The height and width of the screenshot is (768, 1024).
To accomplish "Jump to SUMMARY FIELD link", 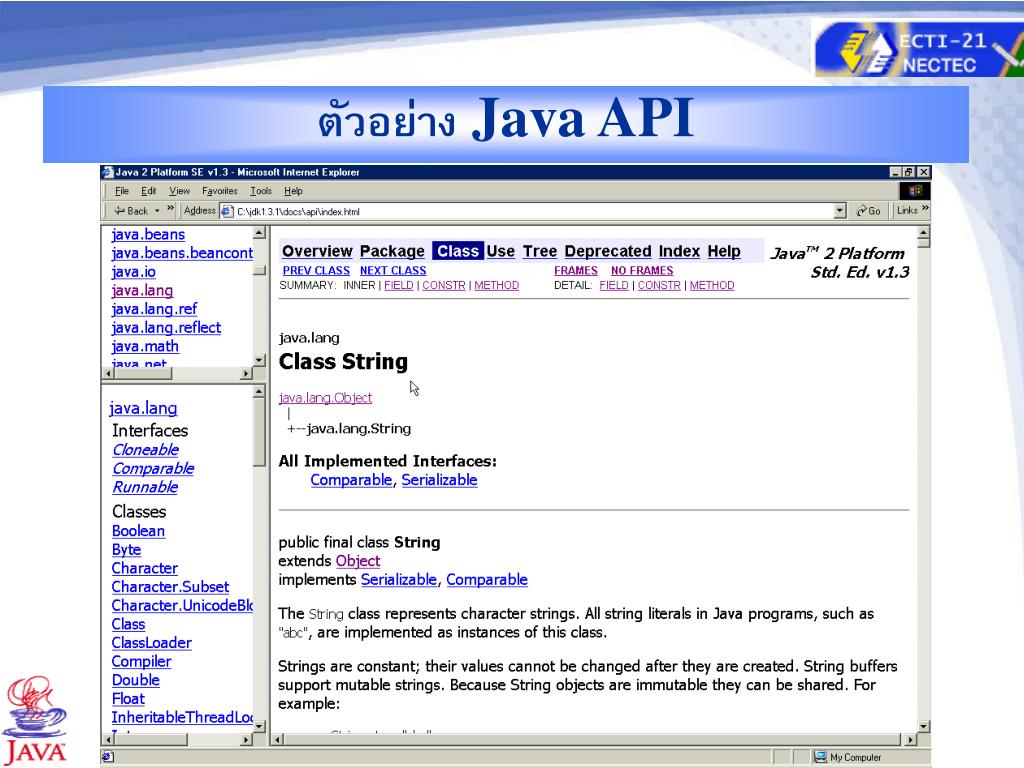I will [x=398, y=285].
